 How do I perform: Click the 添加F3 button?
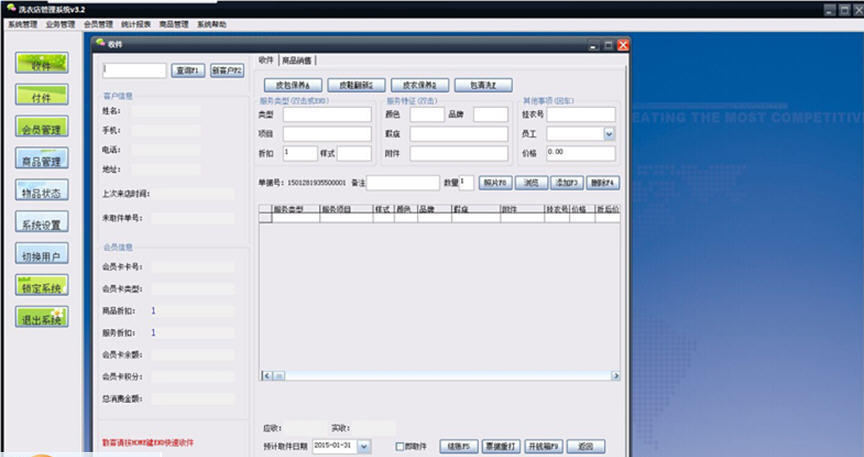[567, 183]
